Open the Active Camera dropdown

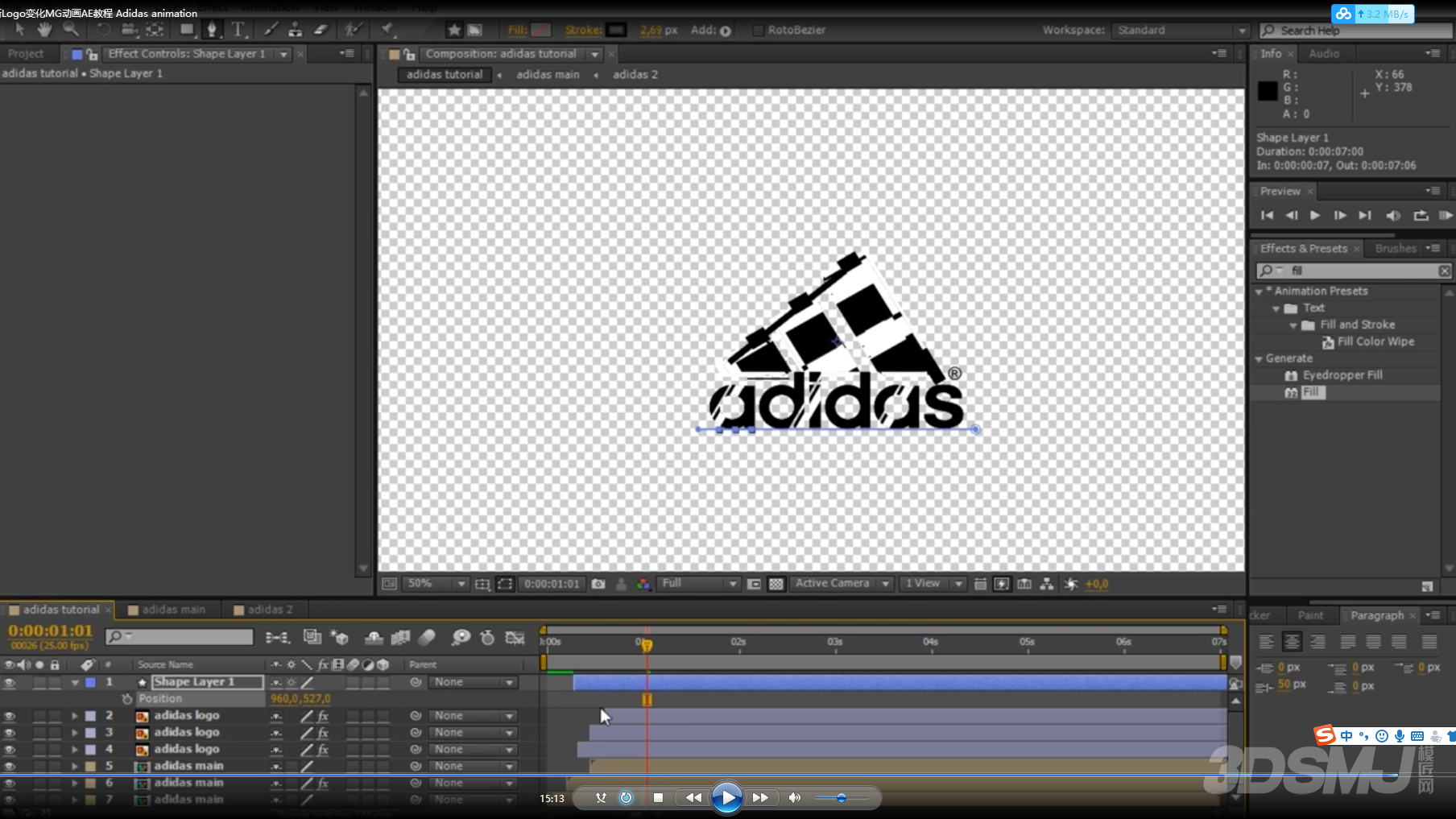click(x=841, y=584)
